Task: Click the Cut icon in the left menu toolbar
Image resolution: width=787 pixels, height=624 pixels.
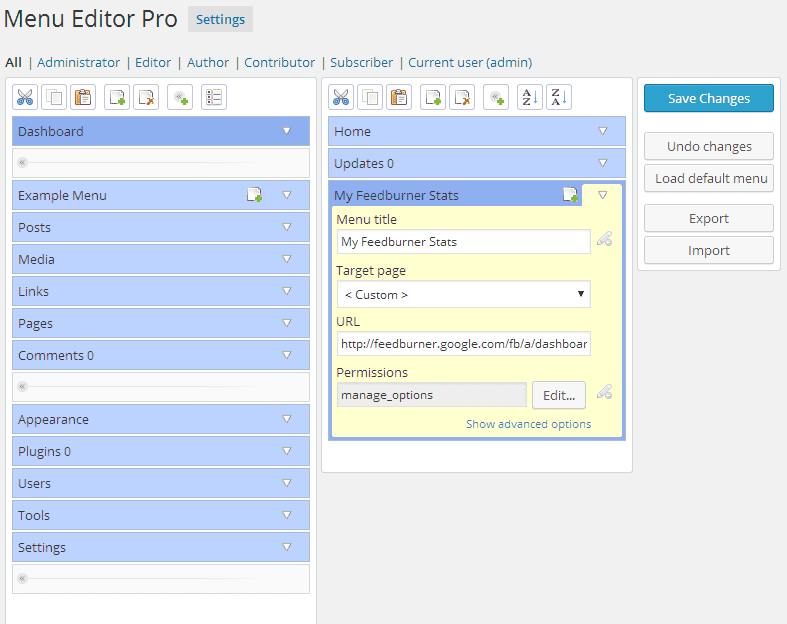Action: (25, 97)
